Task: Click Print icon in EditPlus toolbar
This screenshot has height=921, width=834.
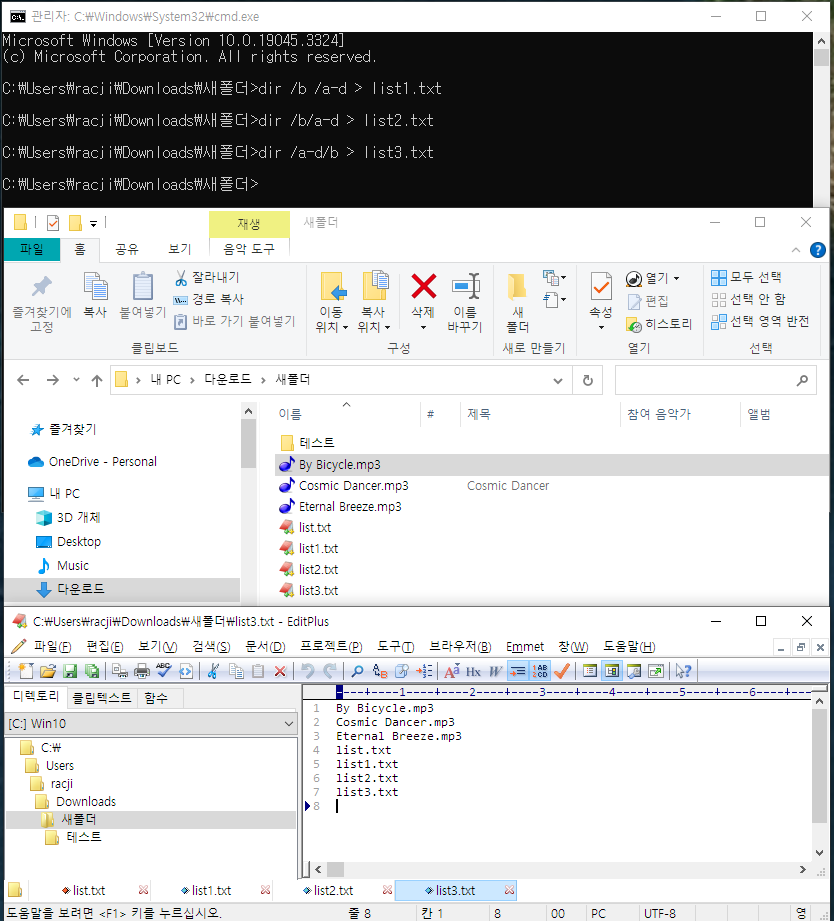Action: pos(142,671)
